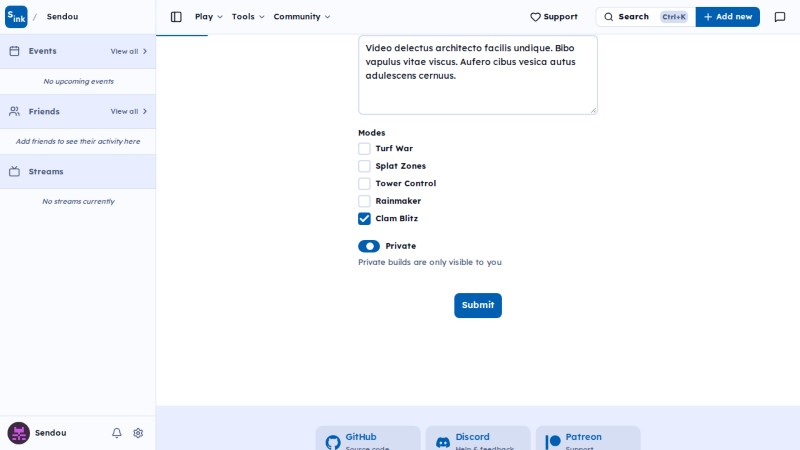Open the chat icon in the header
800x450 pixels.
pos(780,17)
